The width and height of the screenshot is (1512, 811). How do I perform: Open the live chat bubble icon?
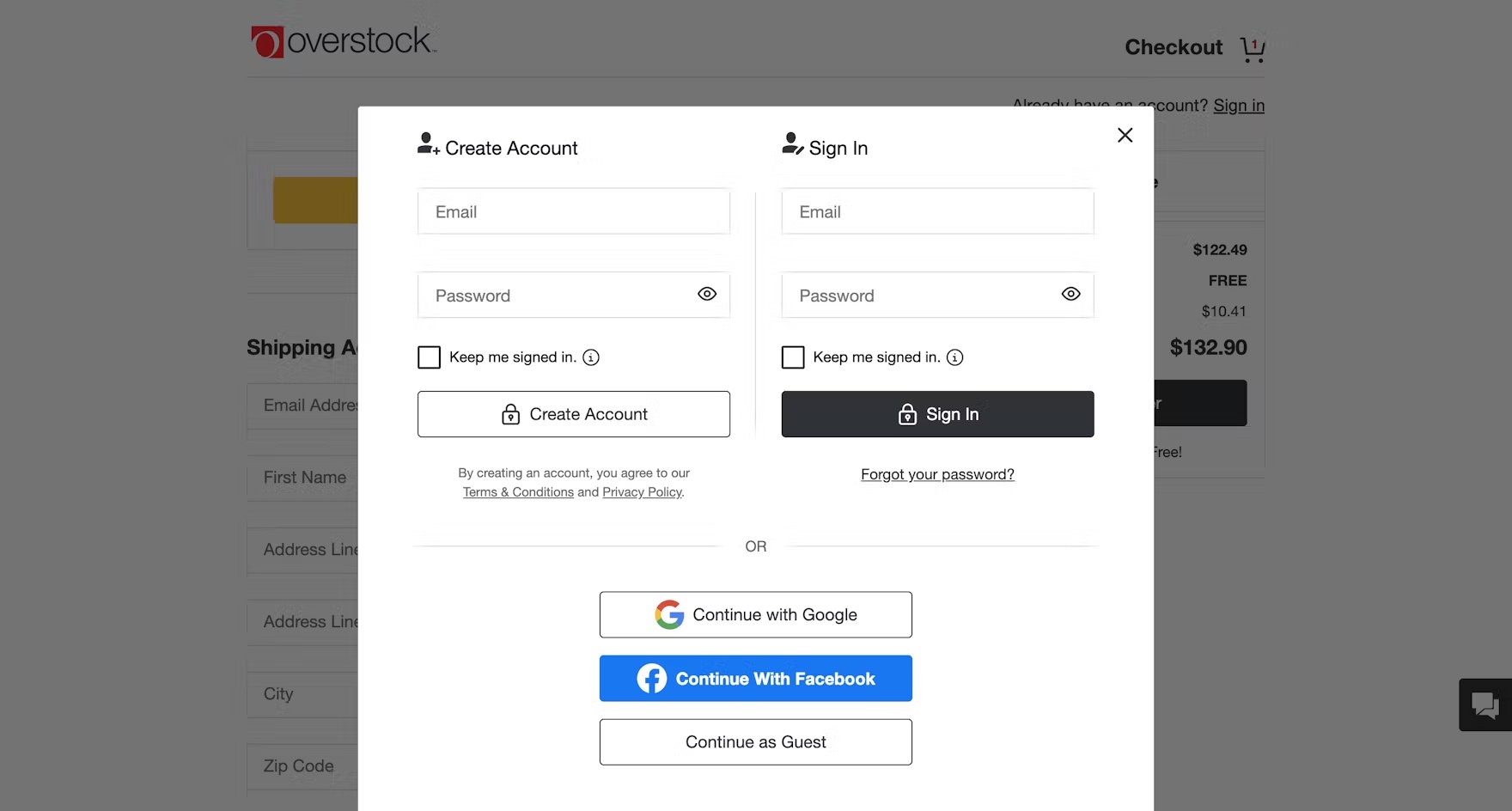click(x=1485, y=705)
